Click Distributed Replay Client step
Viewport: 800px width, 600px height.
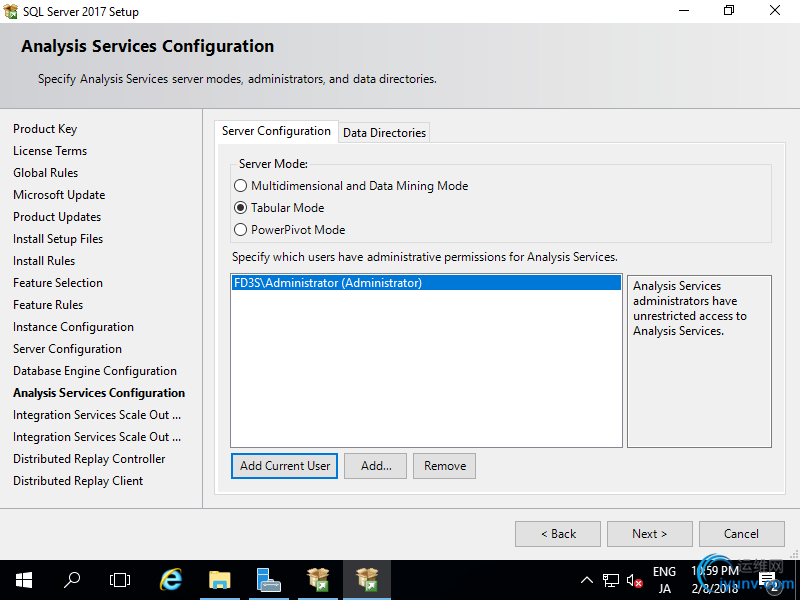[x=78, y=481]
